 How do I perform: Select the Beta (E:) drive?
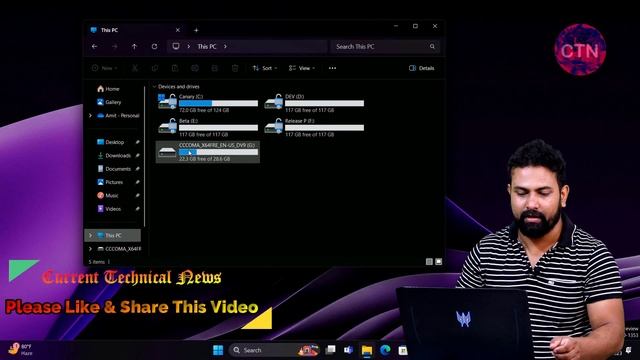208,127
